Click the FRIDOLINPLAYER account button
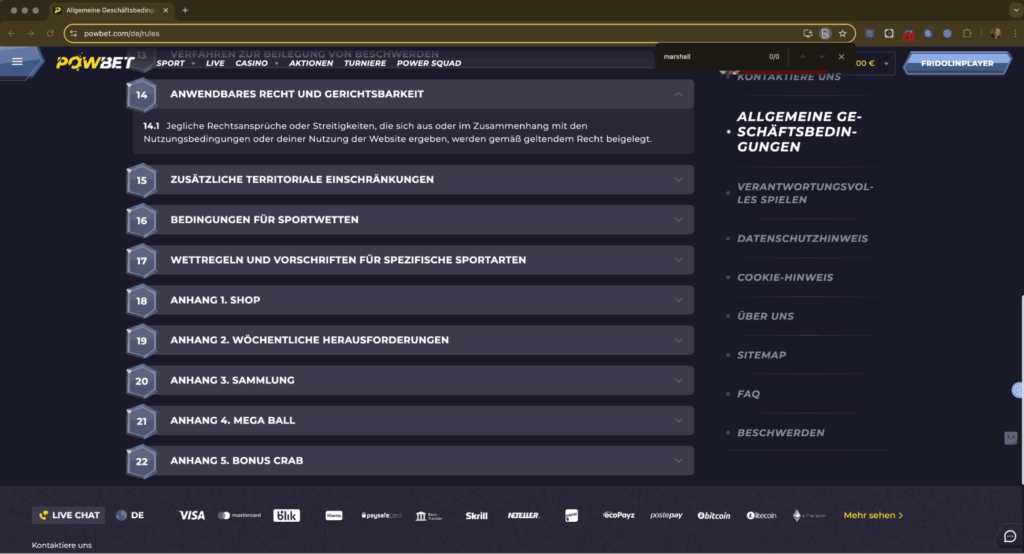1024x554 pixels. pos(957,63)
